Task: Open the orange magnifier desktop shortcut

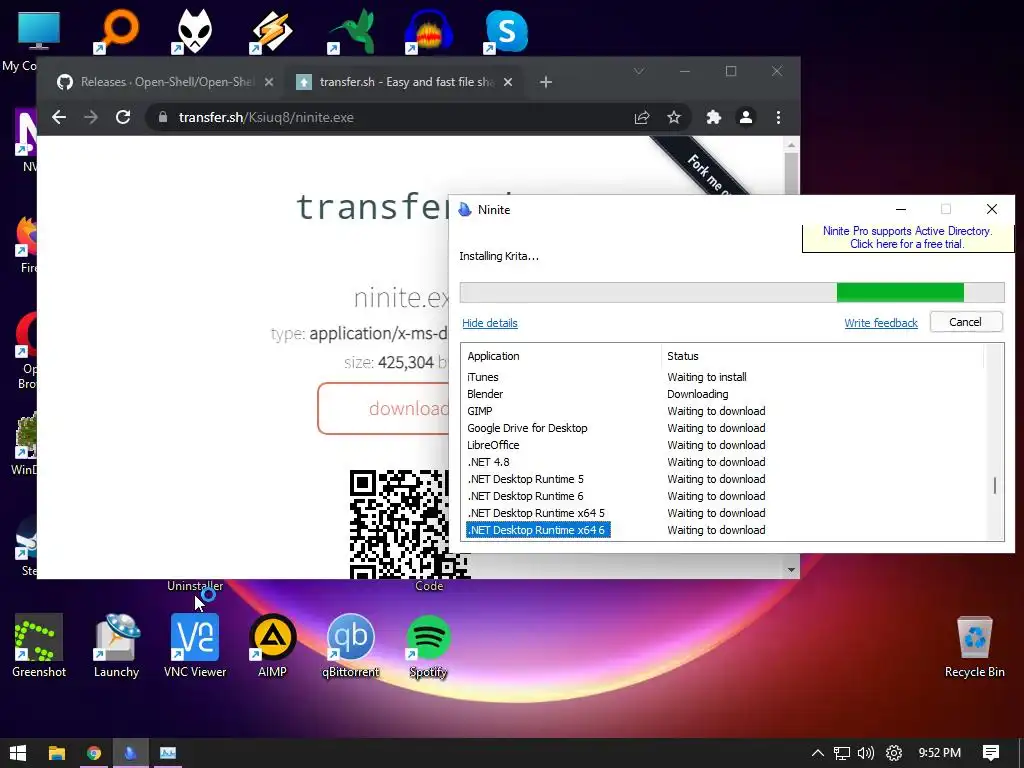Action: pyautogui.click(x=117, y=31)
